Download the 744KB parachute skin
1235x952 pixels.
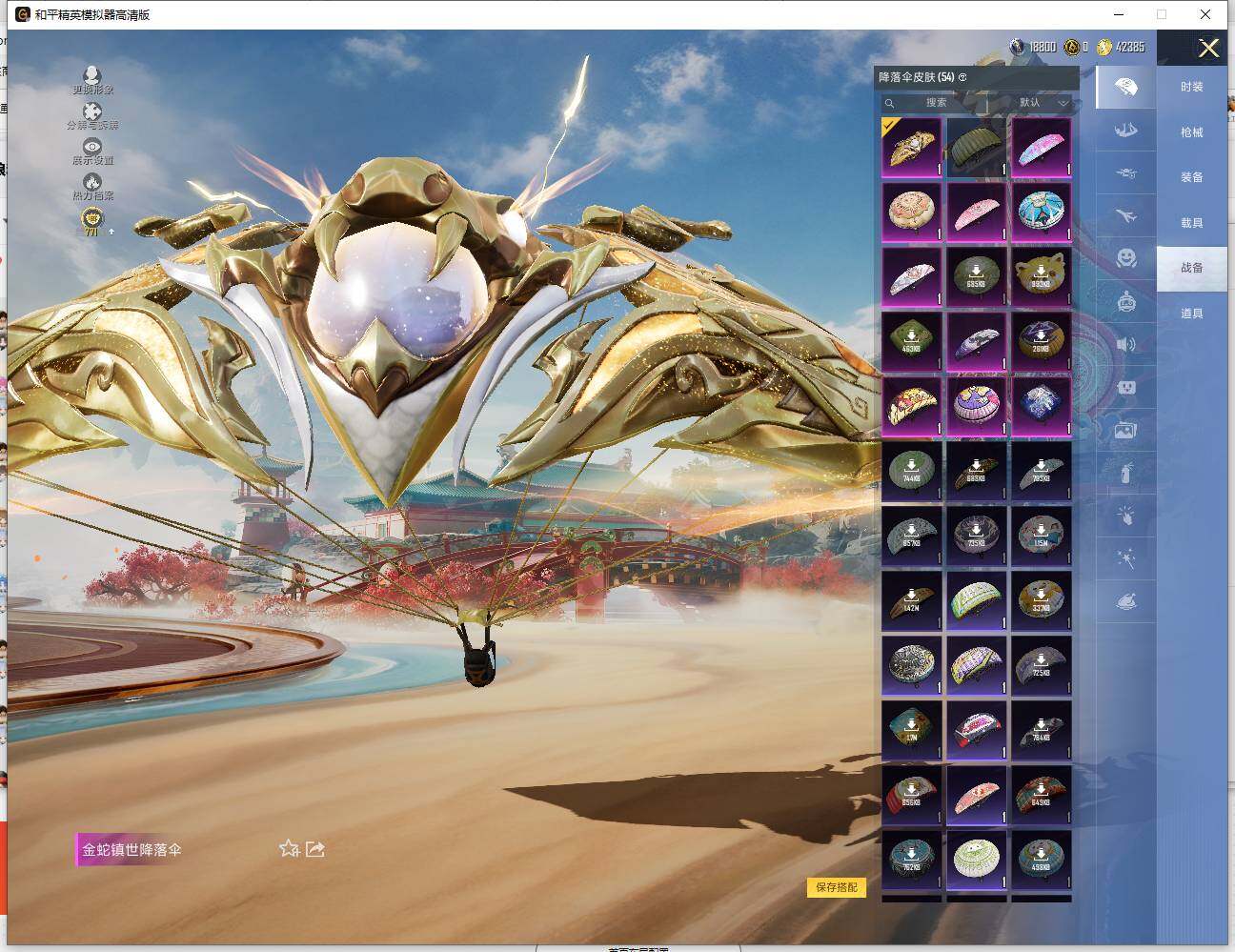[912, 471]
